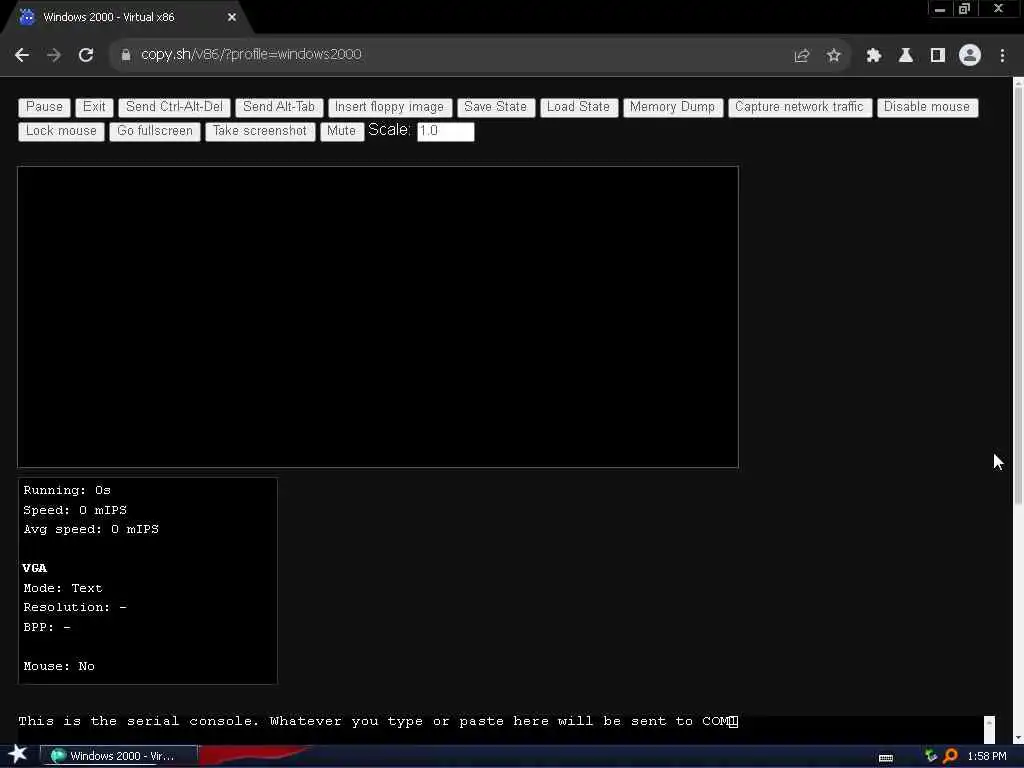The image size is (1024, 768).
Task: Click Disable mouse button
Action: [x=927, y=107]
